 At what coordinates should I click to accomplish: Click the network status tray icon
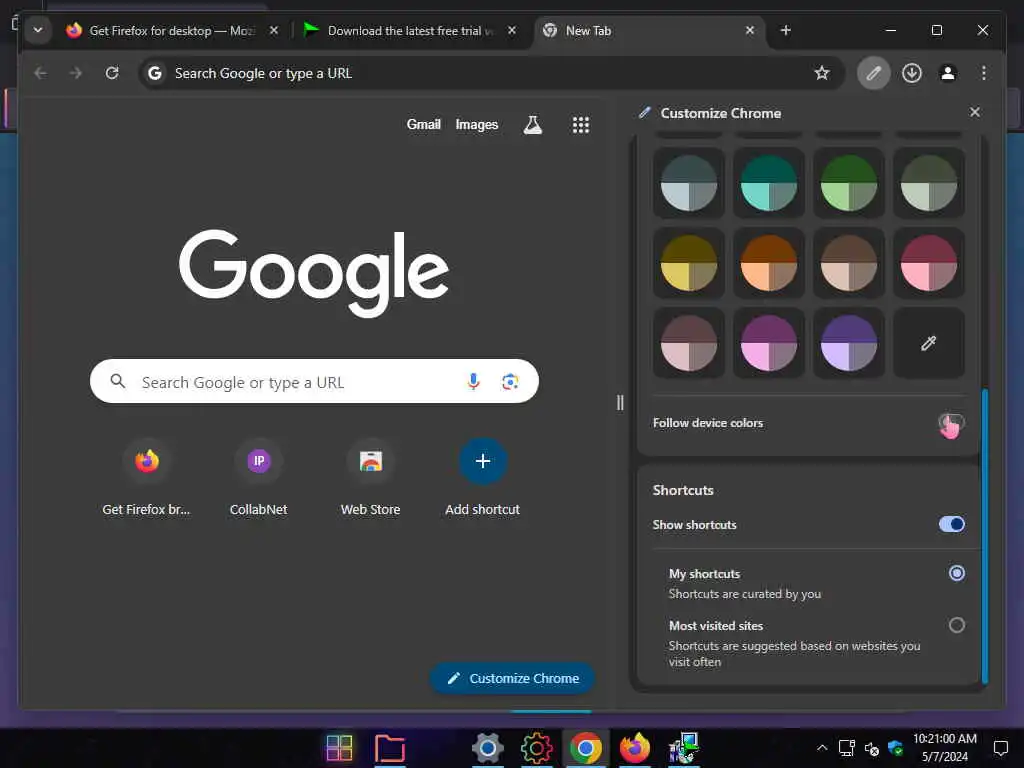[847, 748]
